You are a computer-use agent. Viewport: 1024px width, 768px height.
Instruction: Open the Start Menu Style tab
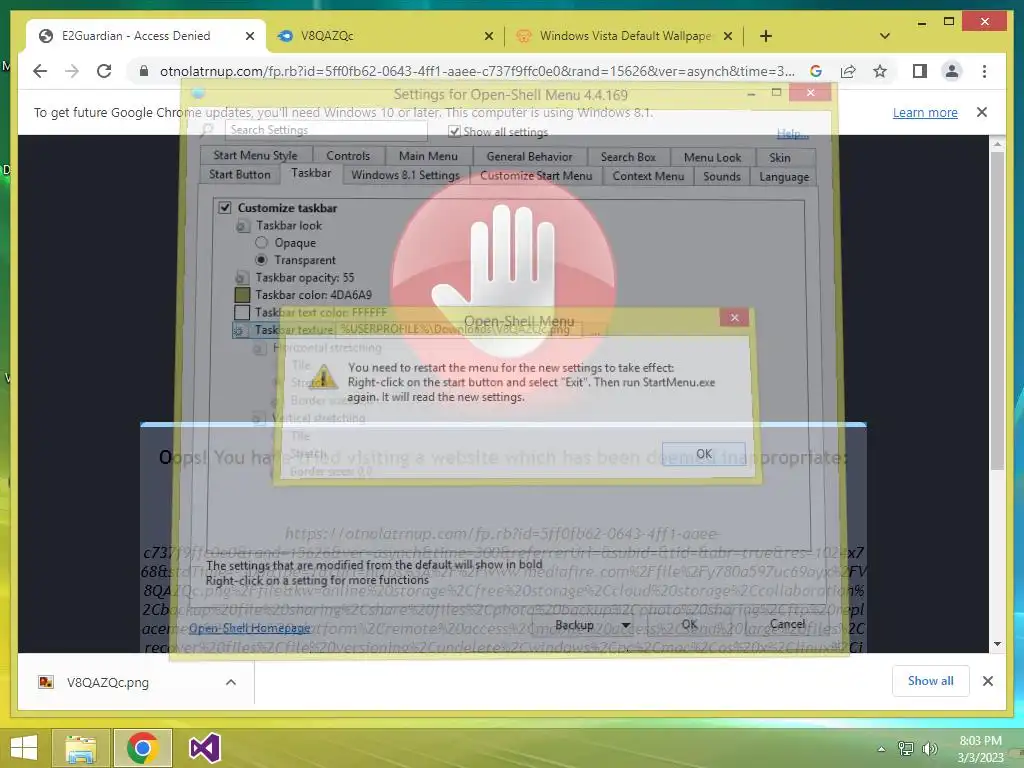[x=255, y=155]
